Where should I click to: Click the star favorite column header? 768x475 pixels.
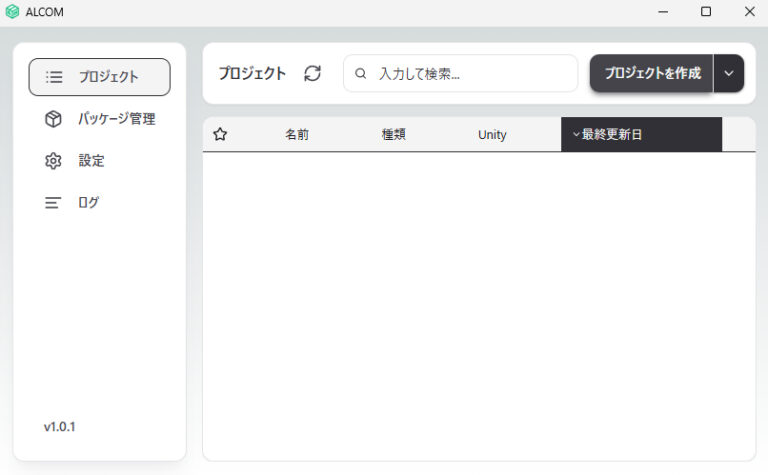click(220, 134)
